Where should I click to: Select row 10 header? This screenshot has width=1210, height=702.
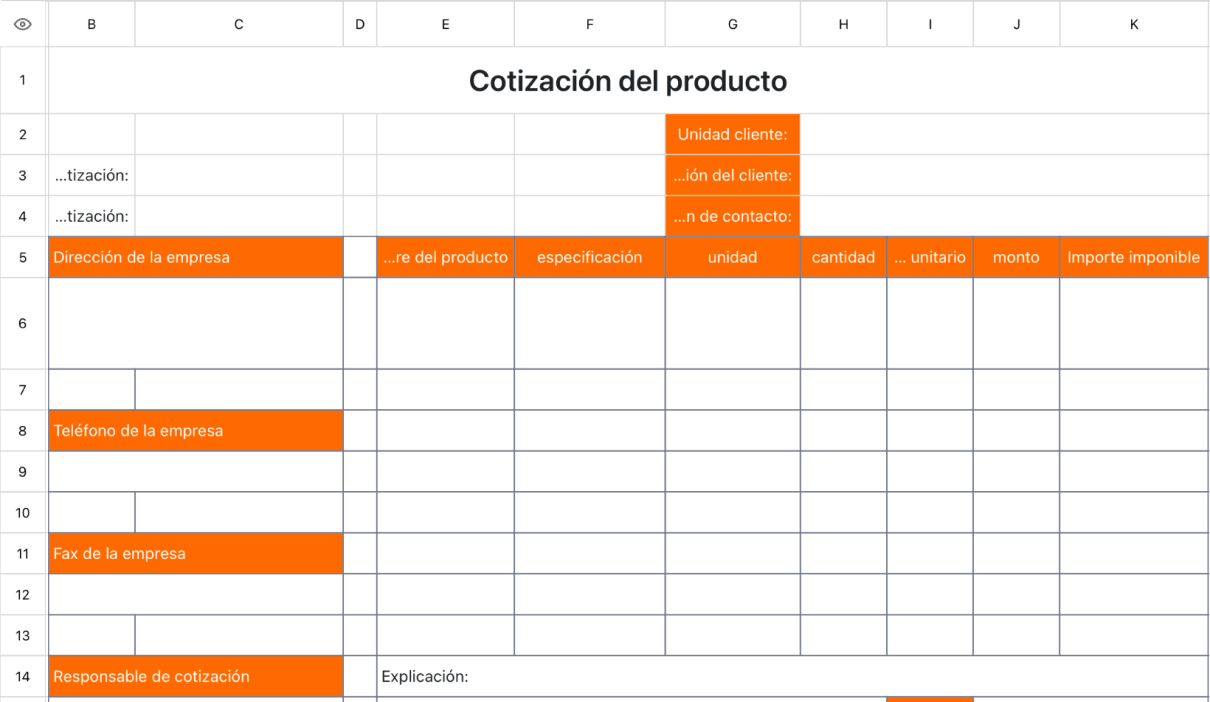pos(23,513)
